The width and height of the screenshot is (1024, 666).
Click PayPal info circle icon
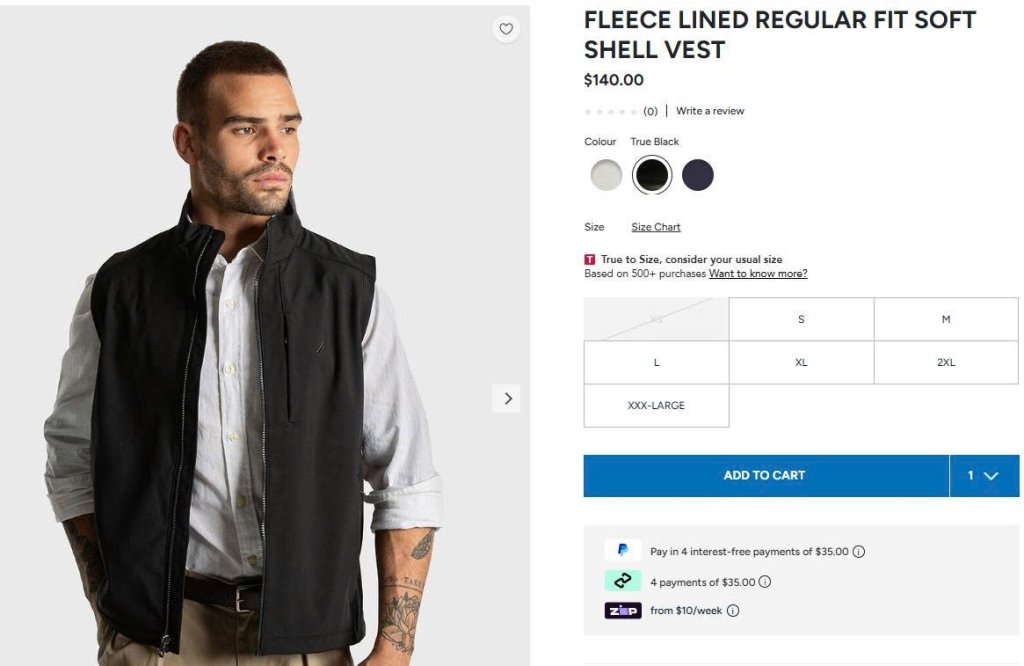coord(858,551)
